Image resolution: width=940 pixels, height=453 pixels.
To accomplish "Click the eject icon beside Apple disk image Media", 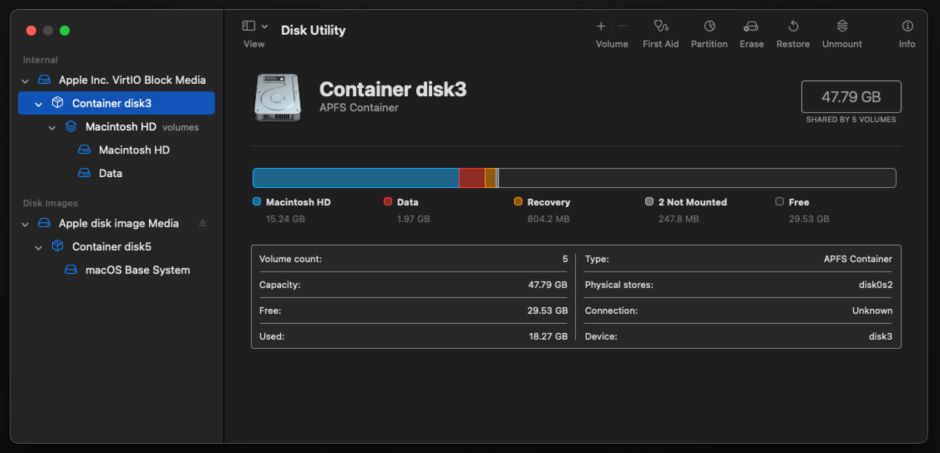I will click(203, 224).
